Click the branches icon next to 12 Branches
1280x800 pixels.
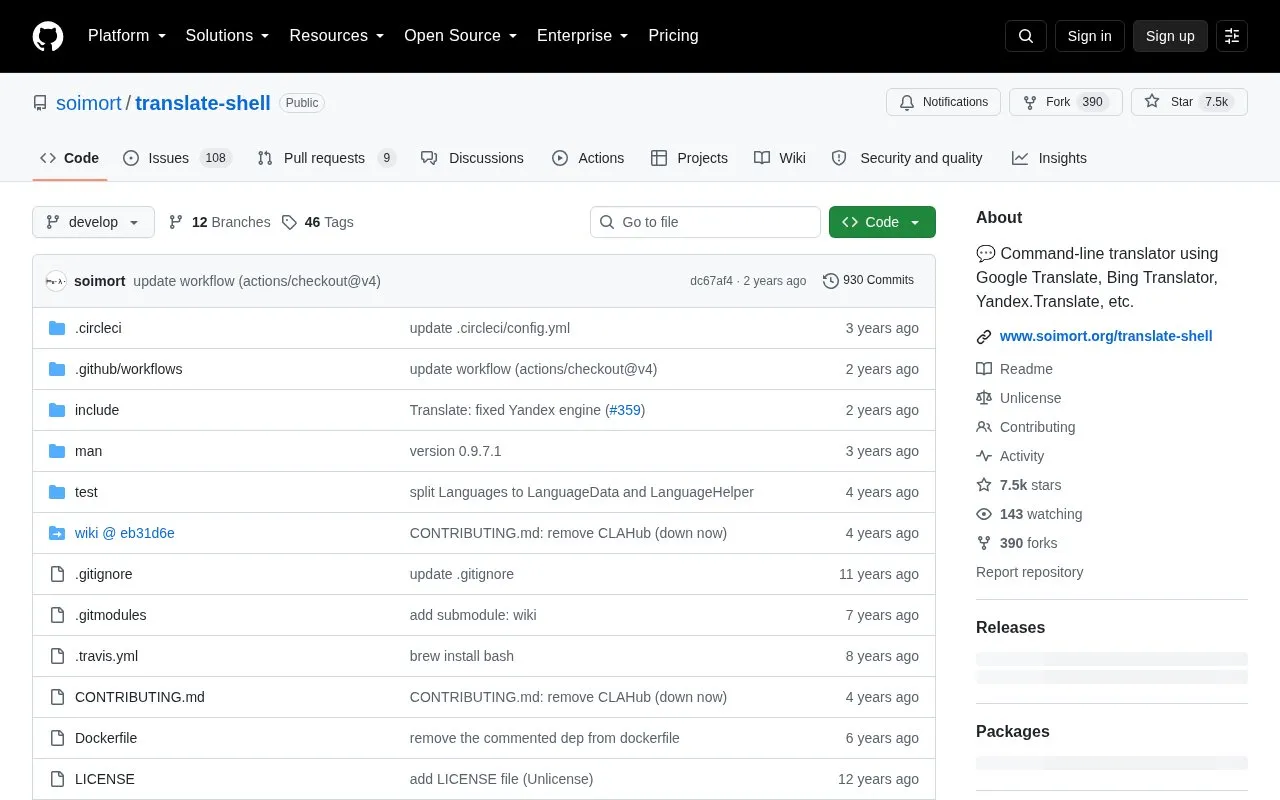click(x=176, y=222)
